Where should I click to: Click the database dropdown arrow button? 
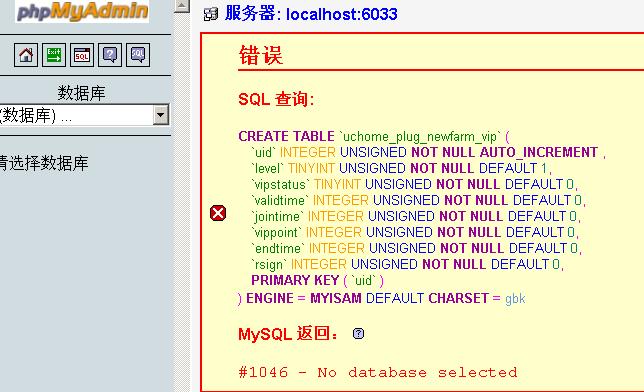click(161, 115)
